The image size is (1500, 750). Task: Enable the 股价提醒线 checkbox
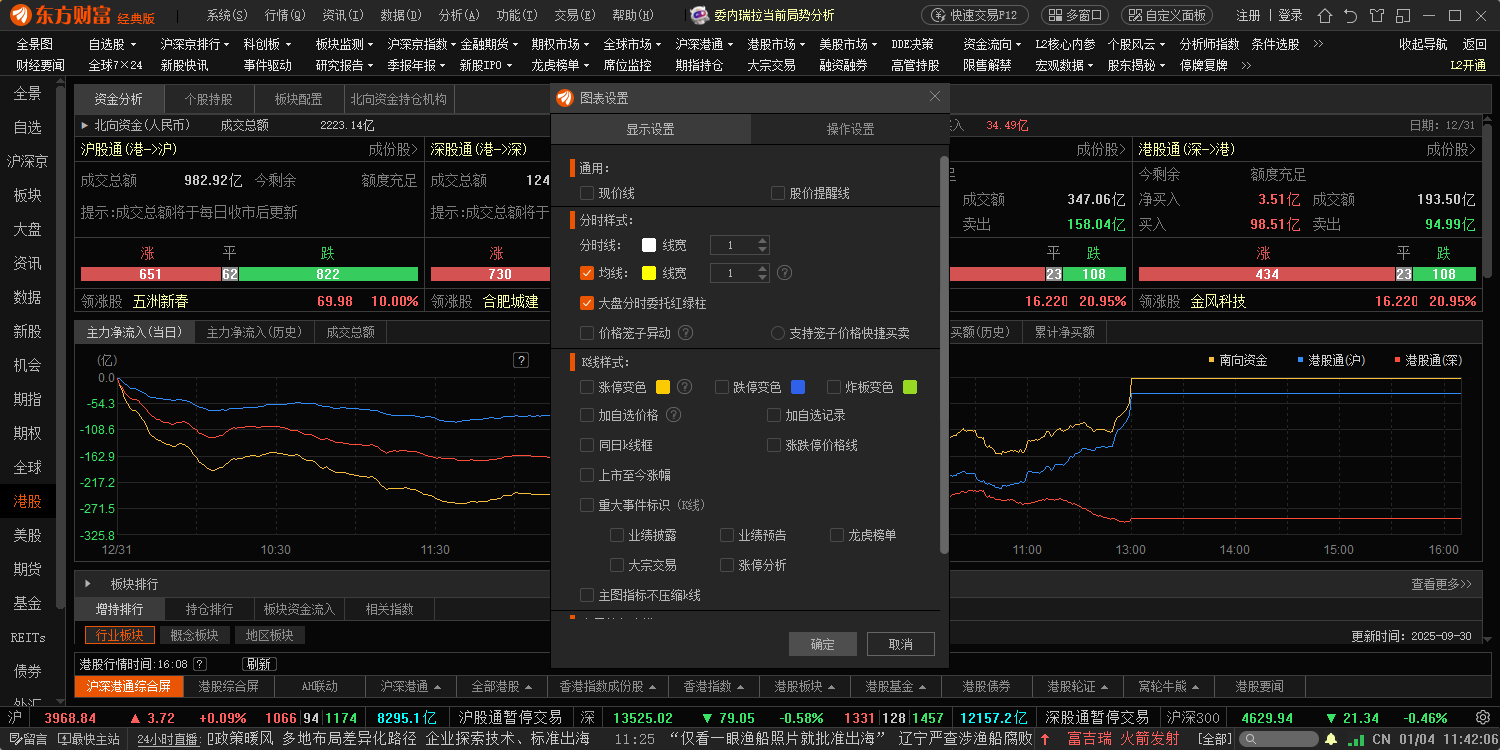778,193
